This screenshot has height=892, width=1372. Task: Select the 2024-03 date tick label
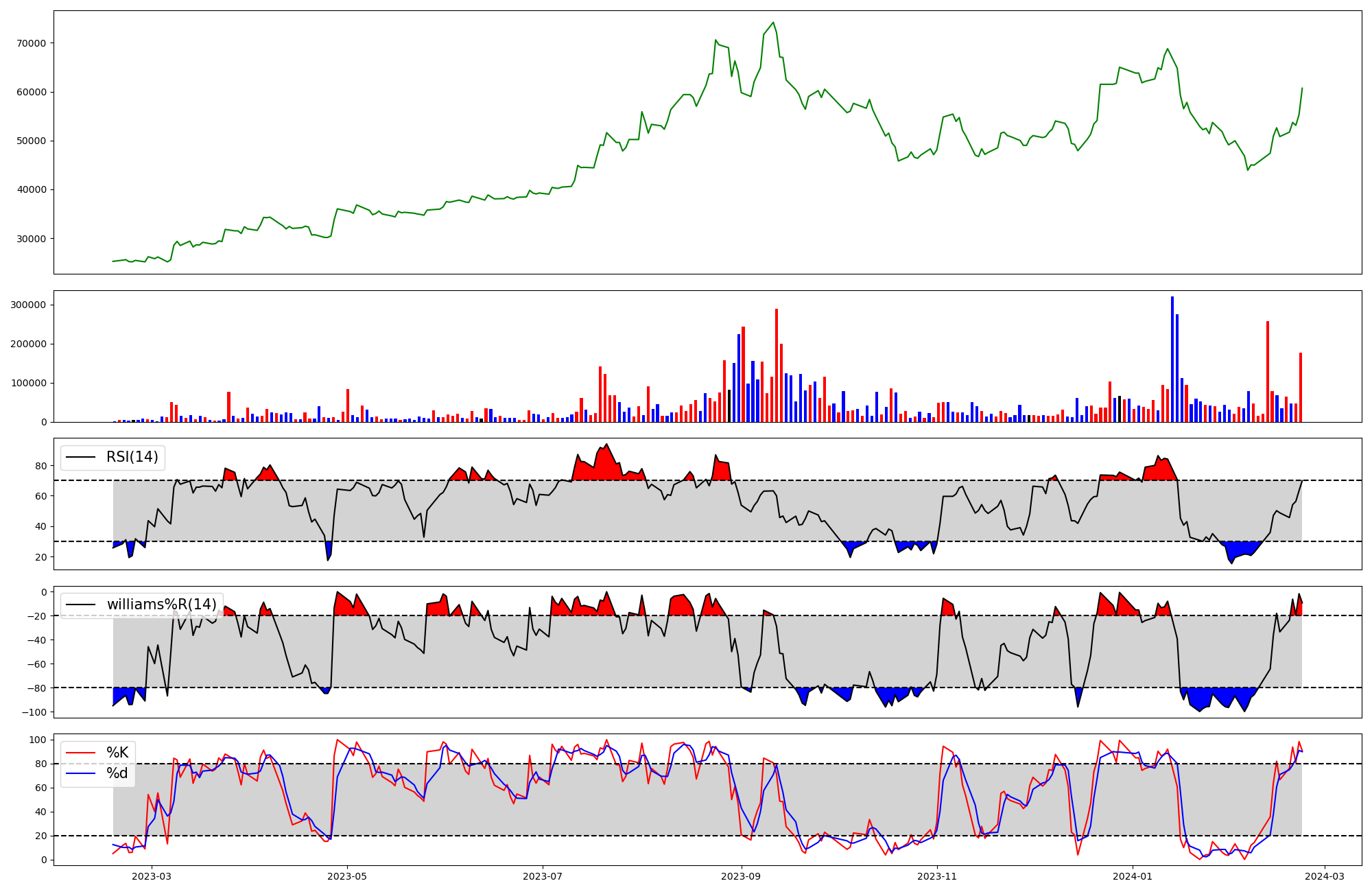(1324, 876)
